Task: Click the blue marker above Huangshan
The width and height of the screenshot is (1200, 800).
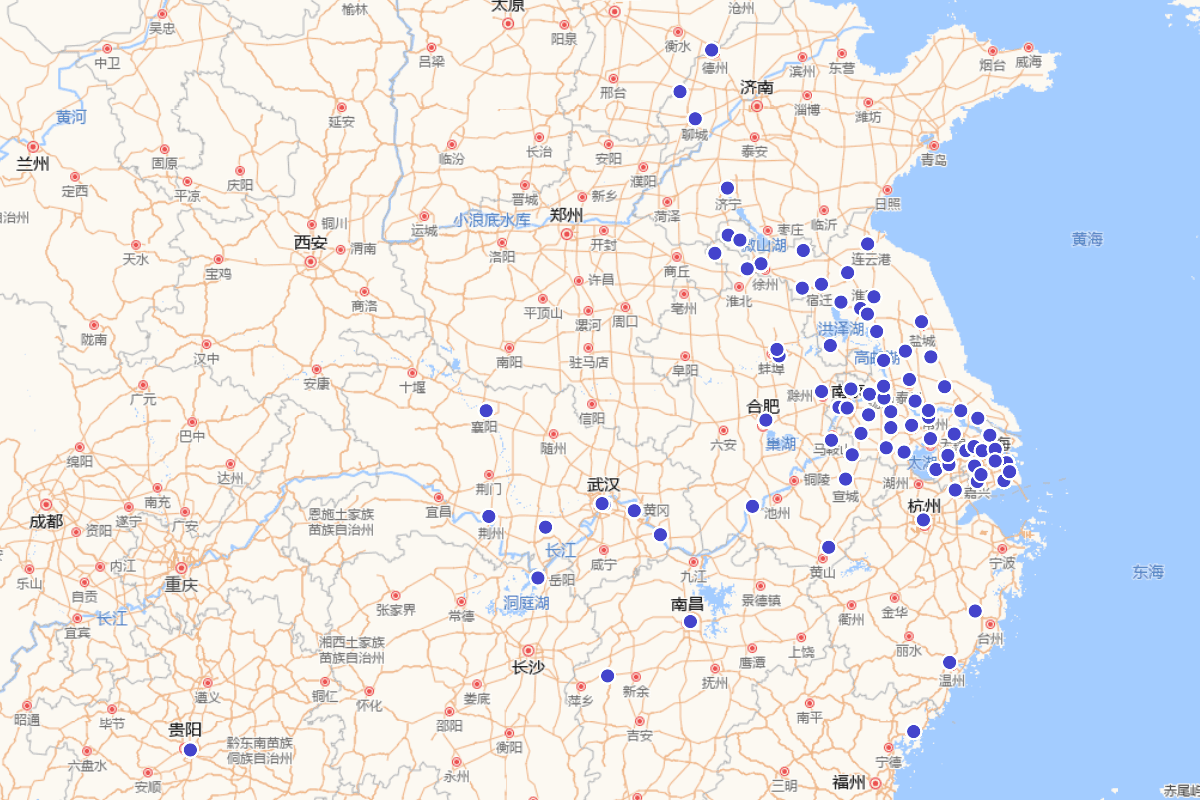Action: coord(828,547)
